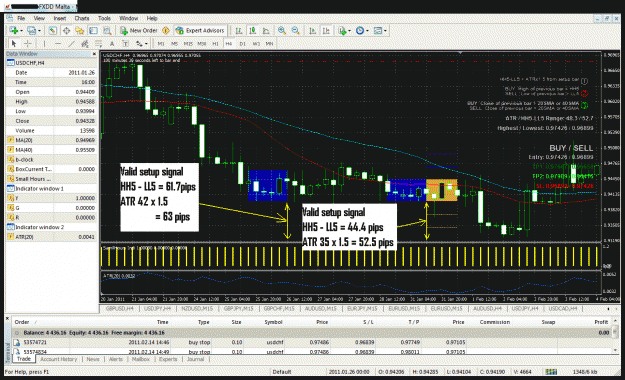Open the Tools menu

coord(104,18)
